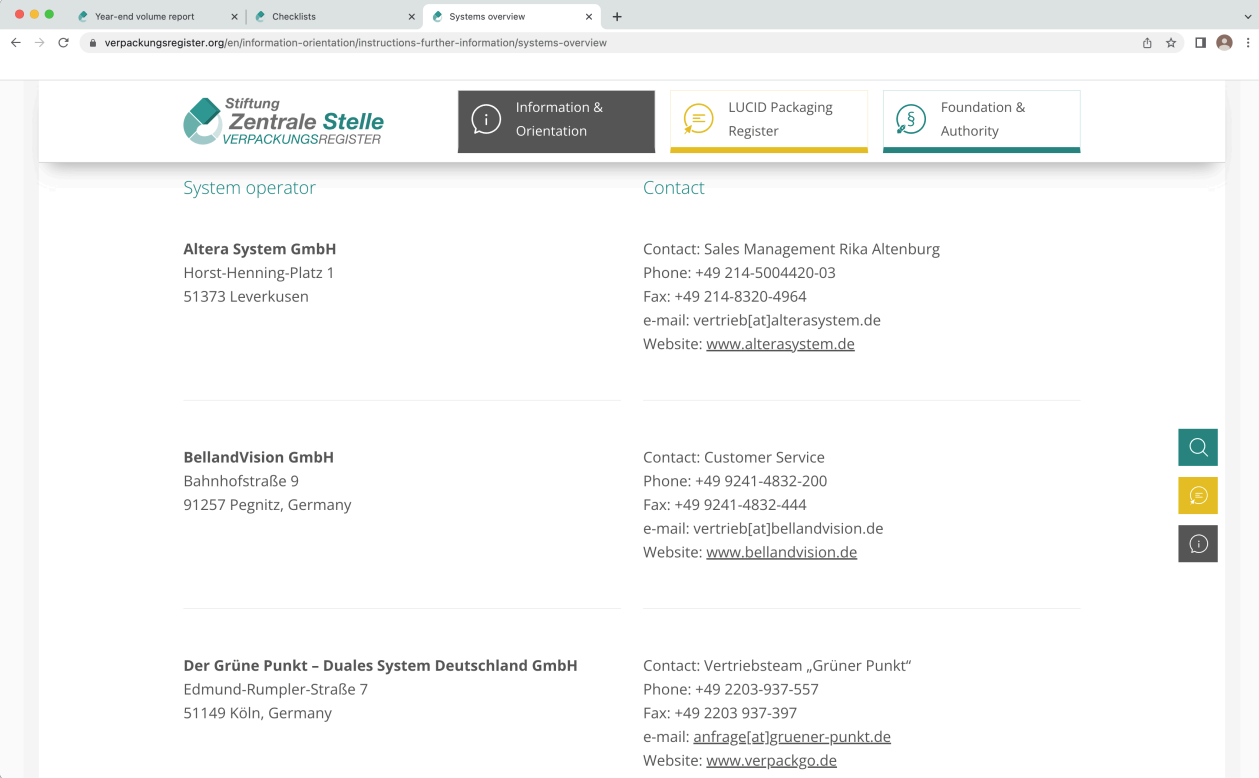
Task: Click the share icon in address bar
Action: tap(1147, 43)
